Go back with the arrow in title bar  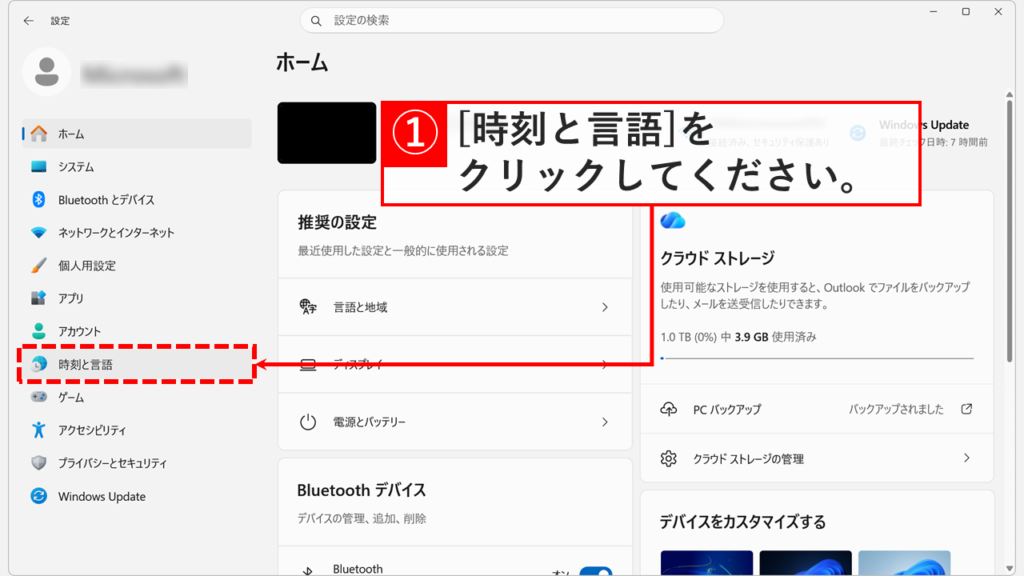[28, 21]
